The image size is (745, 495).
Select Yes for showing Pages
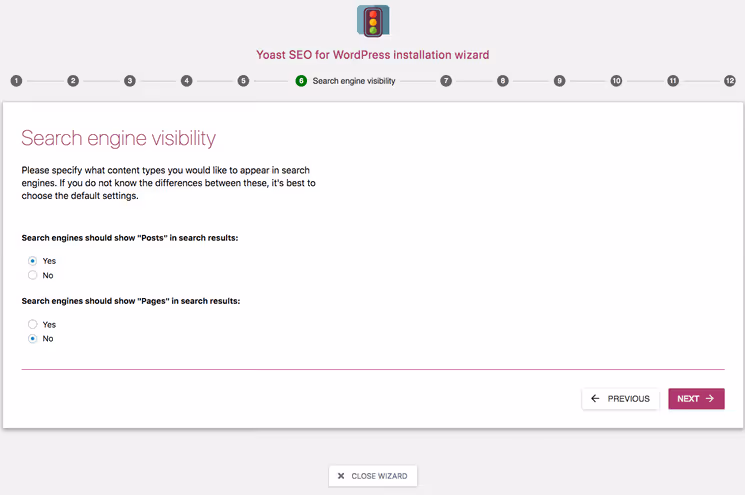pyautogui.click(x=32, y=324)
